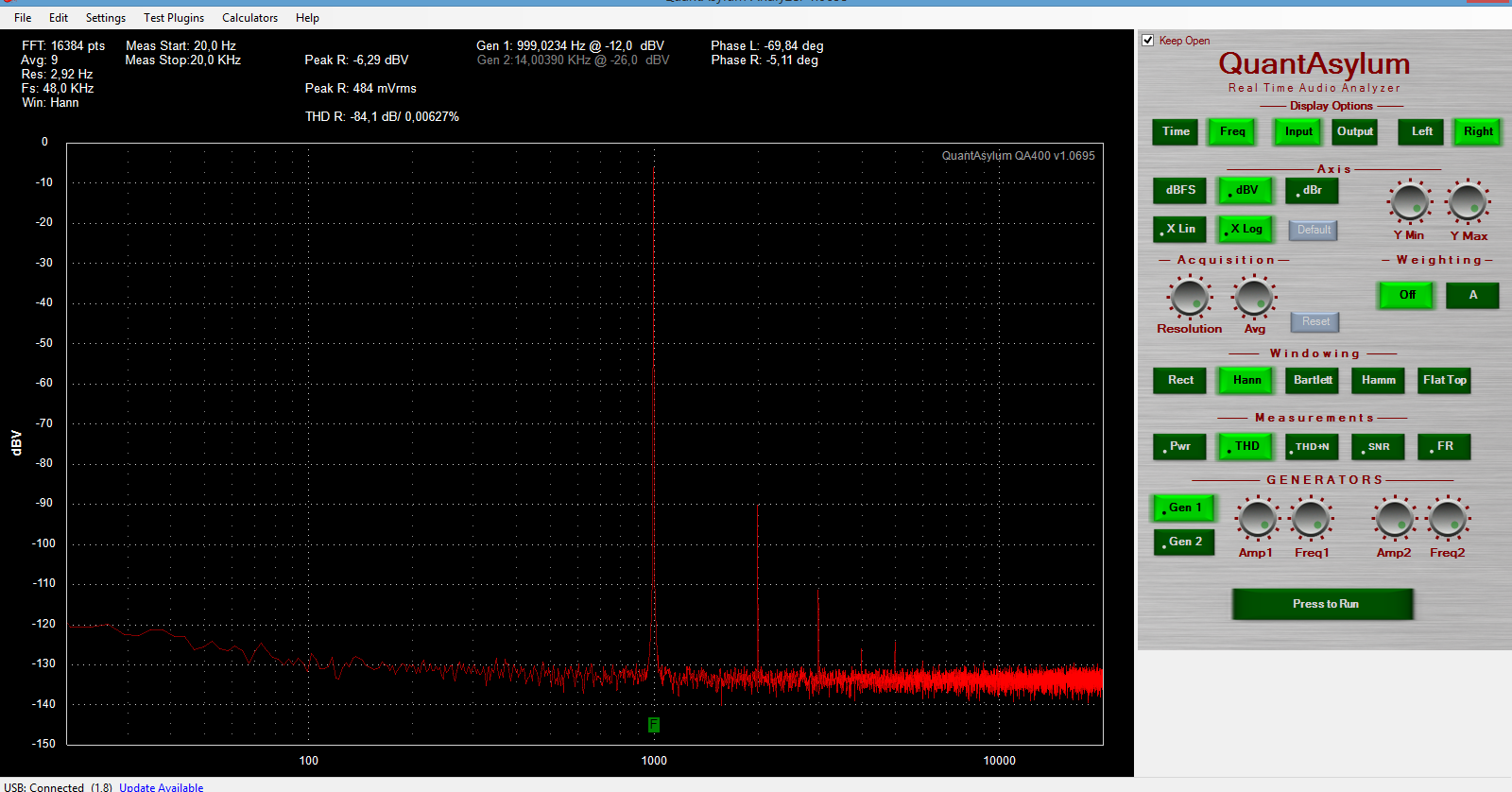
Task: Toggle the Left channel display
Action: tap(1421, 131)
